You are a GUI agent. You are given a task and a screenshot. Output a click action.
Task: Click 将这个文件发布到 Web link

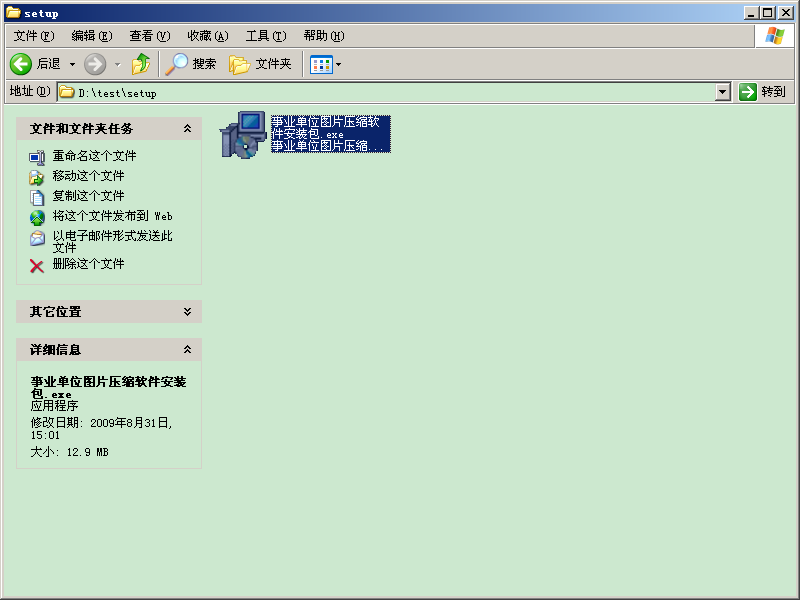(112, 216)
